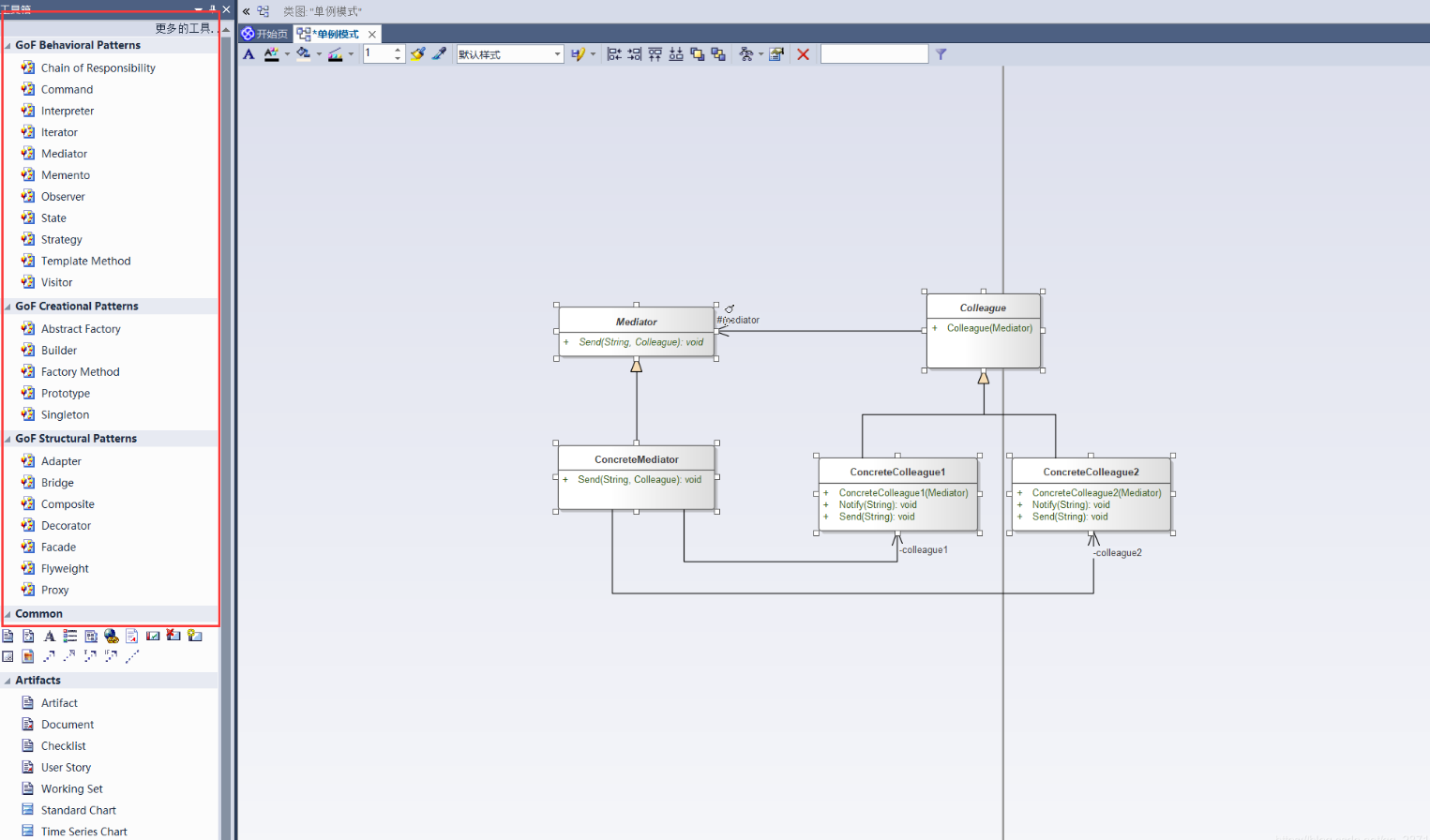Select the Mediator class on the diagram

pyautogui.click(x=637, y=332)
